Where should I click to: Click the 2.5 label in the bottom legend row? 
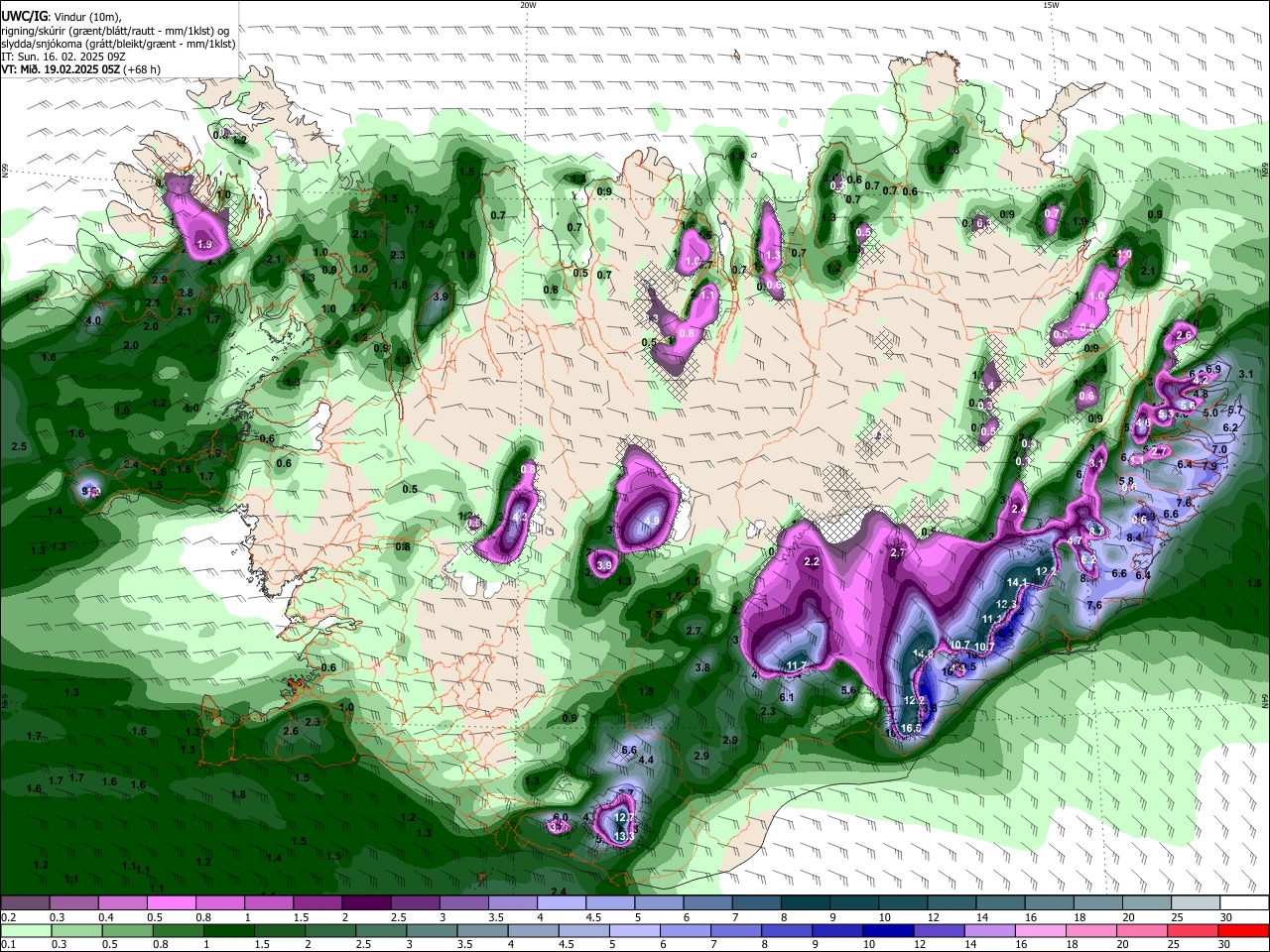[363, 944]
